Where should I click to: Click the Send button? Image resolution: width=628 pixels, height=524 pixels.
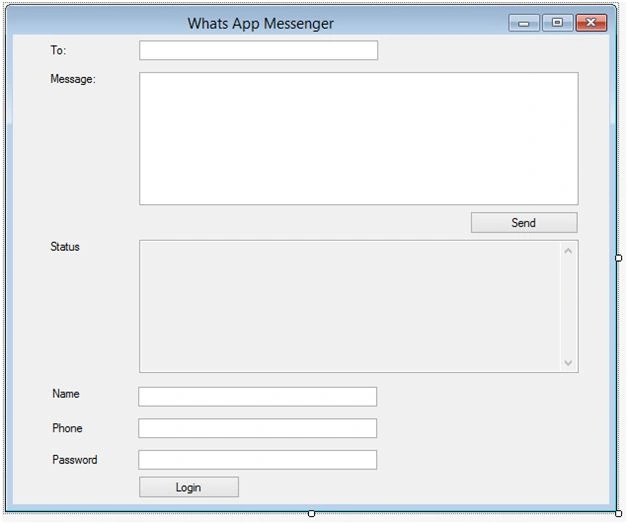[x=524, y=222]
